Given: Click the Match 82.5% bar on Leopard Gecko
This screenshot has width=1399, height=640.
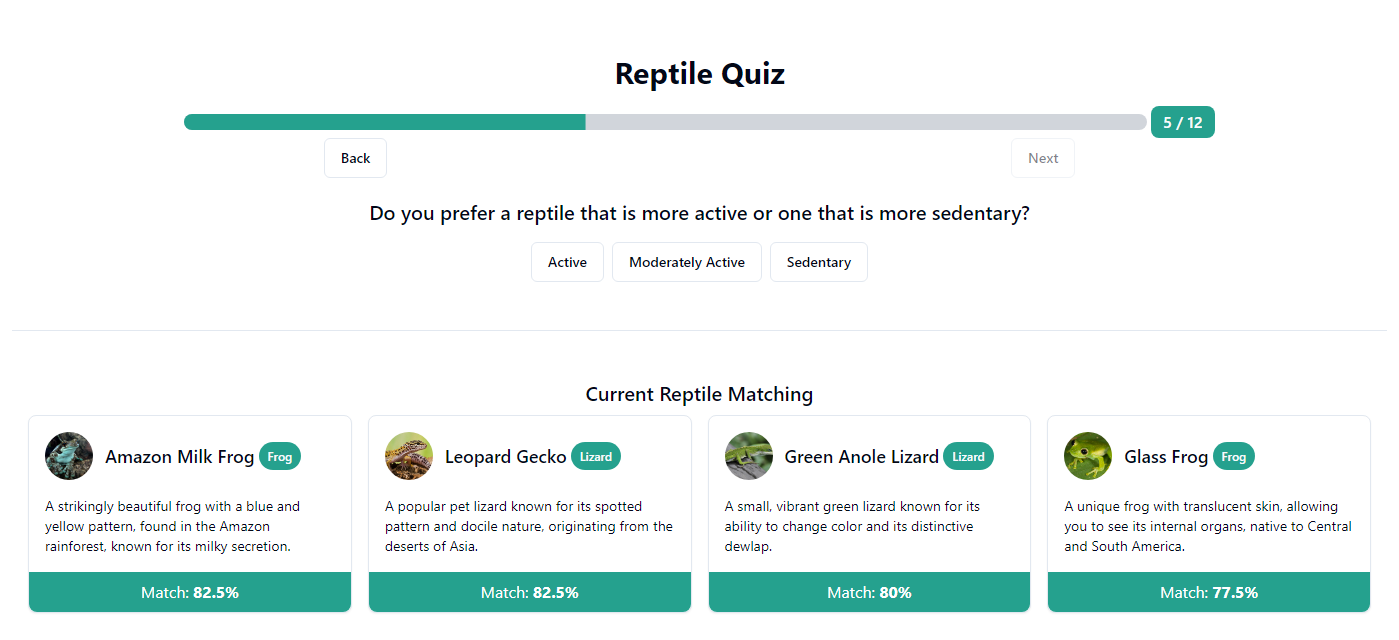Looking at the screenshot, I should coord(529,591).
